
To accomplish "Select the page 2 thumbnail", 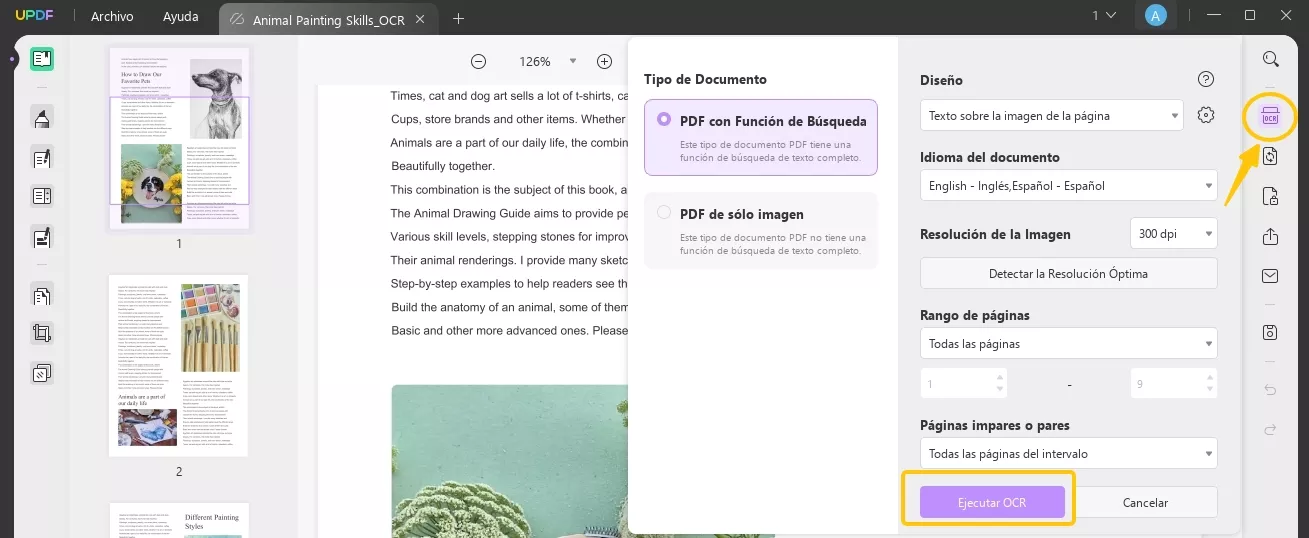I will 179,366.
